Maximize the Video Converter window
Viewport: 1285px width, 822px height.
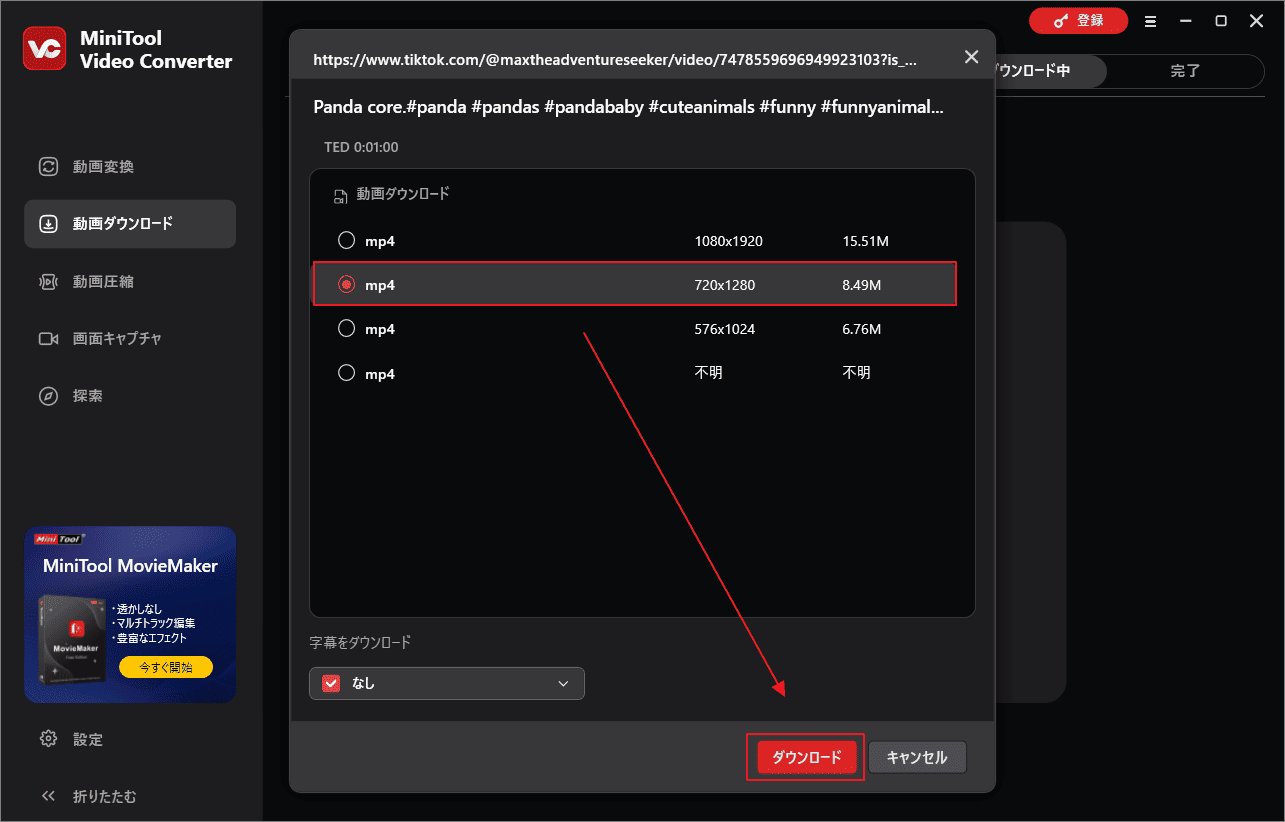click(1221, 21)
